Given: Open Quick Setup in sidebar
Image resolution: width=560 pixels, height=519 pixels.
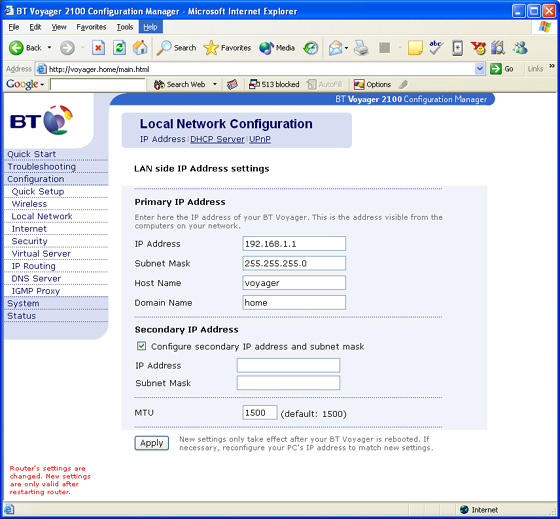Looking at the screenshot, I should pos(38,191).
